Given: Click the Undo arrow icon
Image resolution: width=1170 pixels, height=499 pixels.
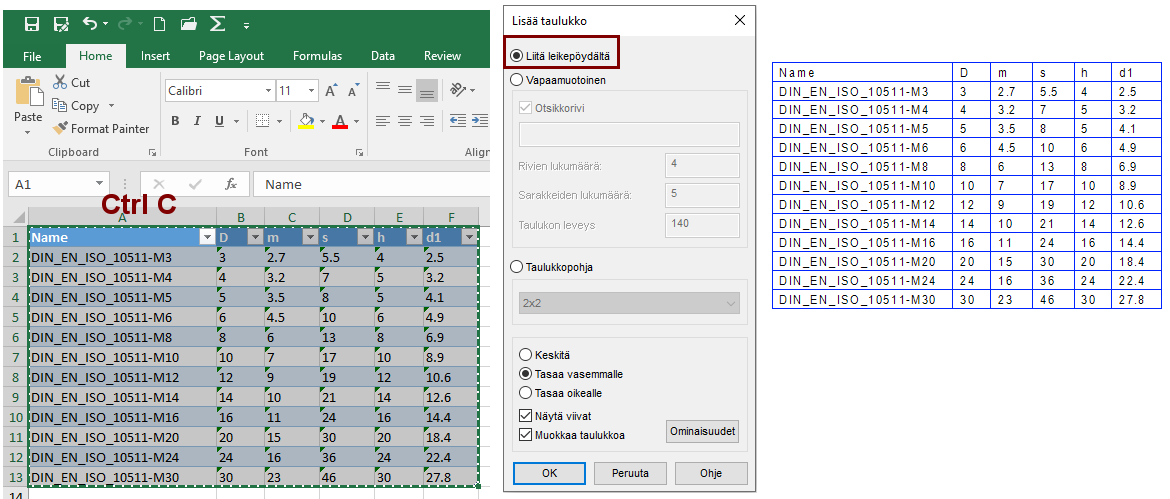Looking at the screenshot, I should (x=90, y=24).
